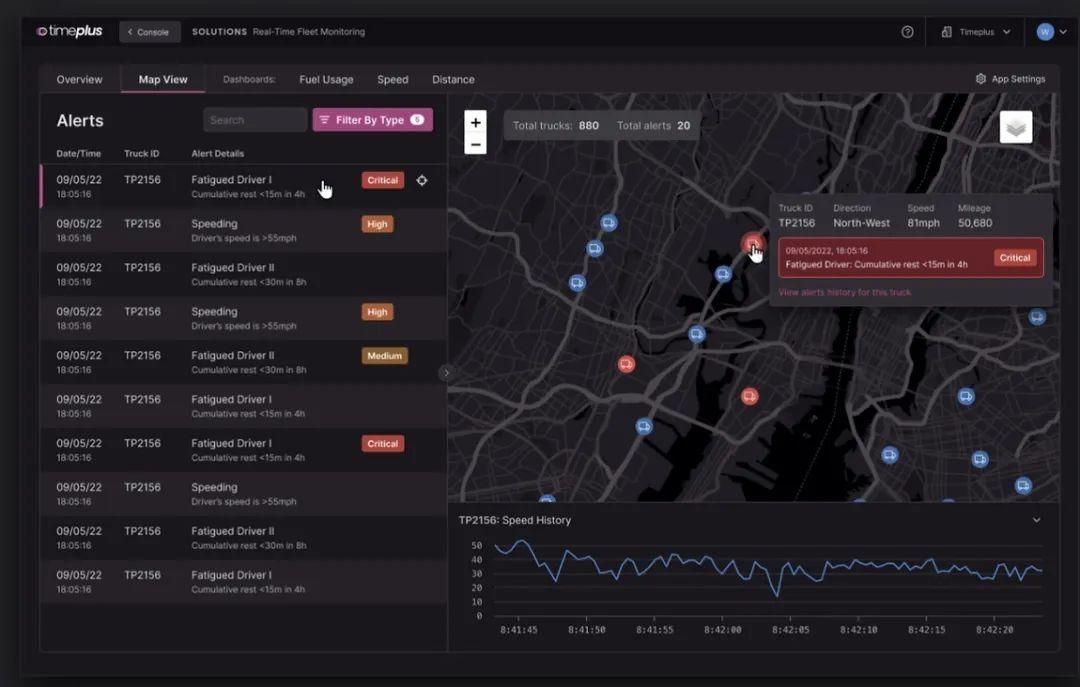Open view alerts history for this truck link

[x=844, y=292]
